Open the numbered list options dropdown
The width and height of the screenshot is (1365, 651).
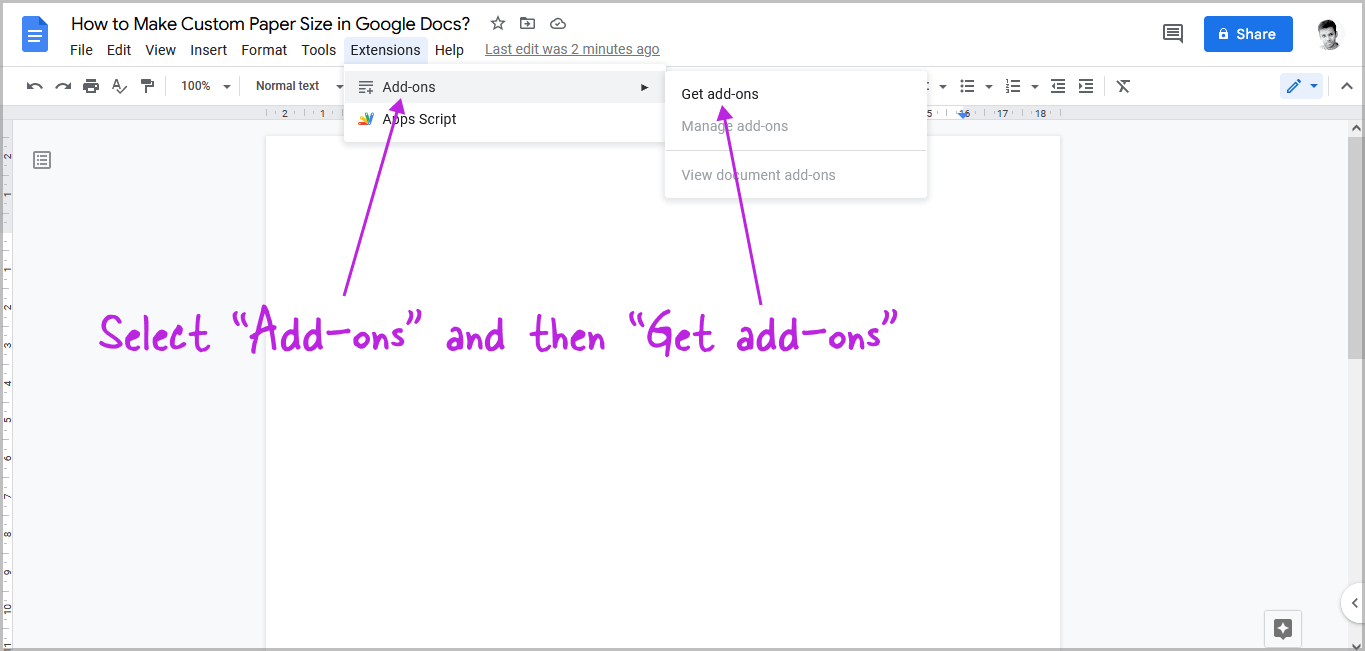point(1034,86)
